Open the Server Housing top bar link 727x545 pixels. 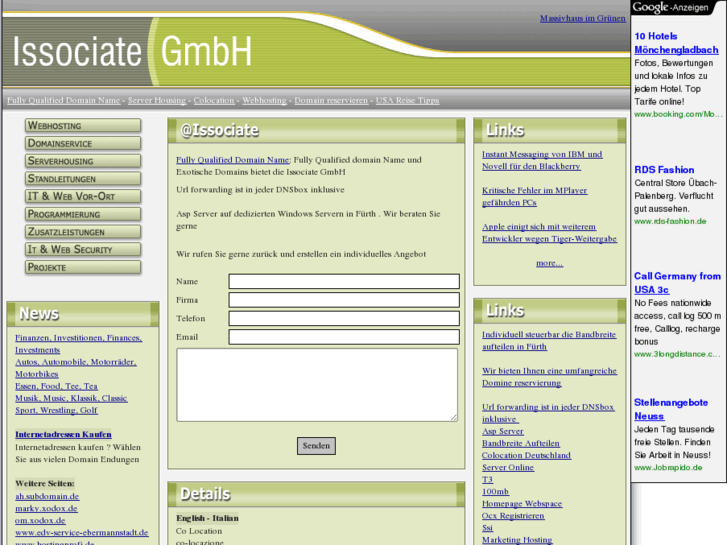[x=157, y=101]
